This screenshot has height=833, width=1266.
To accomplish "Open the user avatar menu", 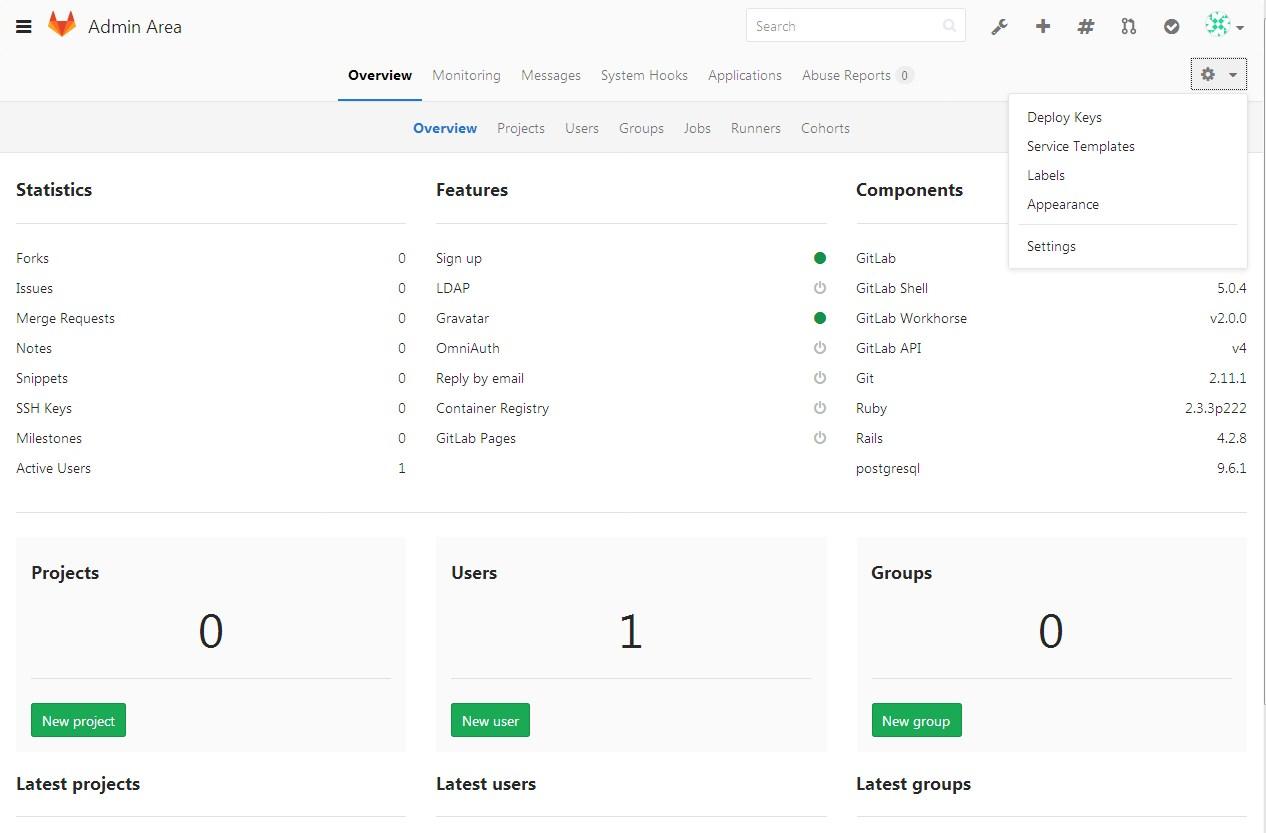I will (1224, 26).
